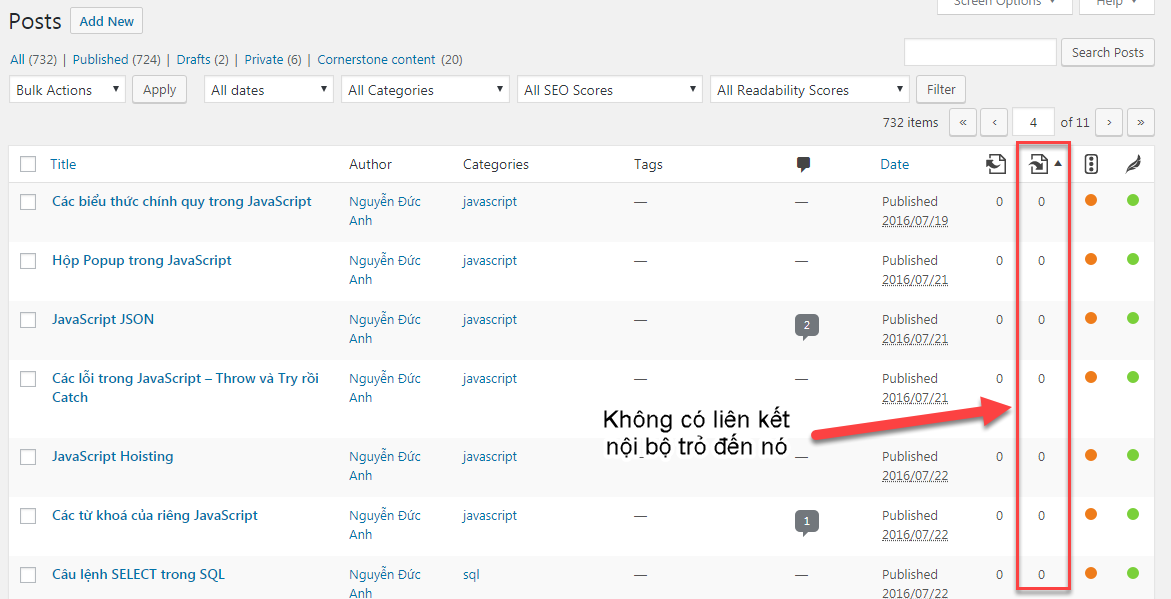The width and height of the screenshot is (1171, 599).
Task: Go to the next page arrow
Action: tap(1108, 122)
